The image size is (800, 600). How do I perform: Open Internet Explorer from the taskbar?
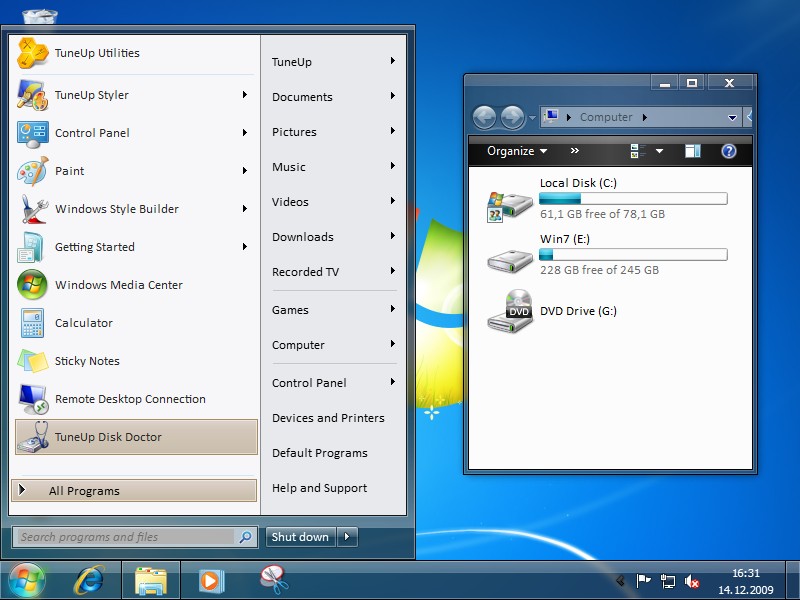[x=89, y=581]
